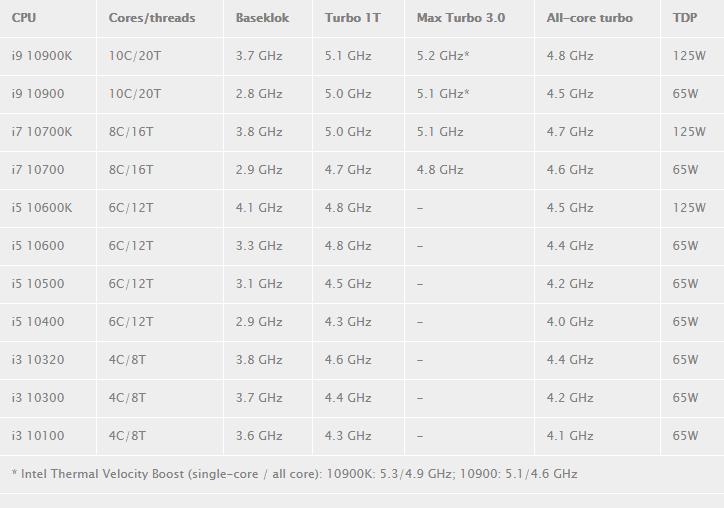724x508 pixels.
Task: Select the i5 10600K CPU name
Action: (42, 208)
